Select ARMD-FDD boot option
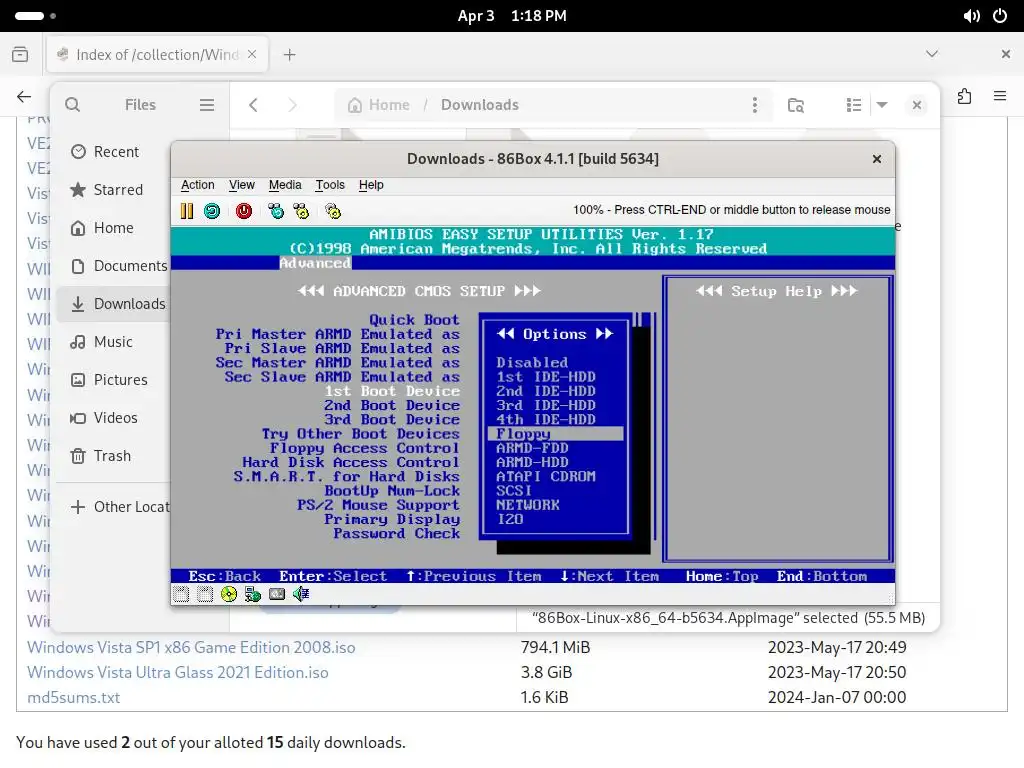 point(532,448)
